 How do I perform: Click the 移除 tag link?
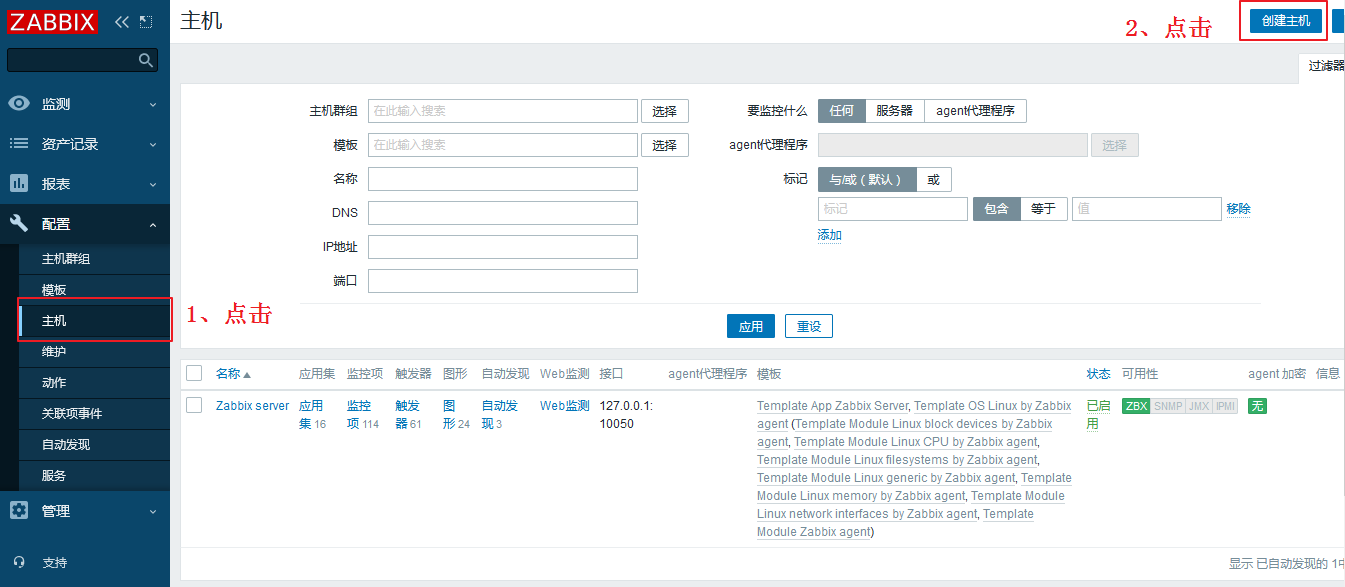[x=1238, y=209]
